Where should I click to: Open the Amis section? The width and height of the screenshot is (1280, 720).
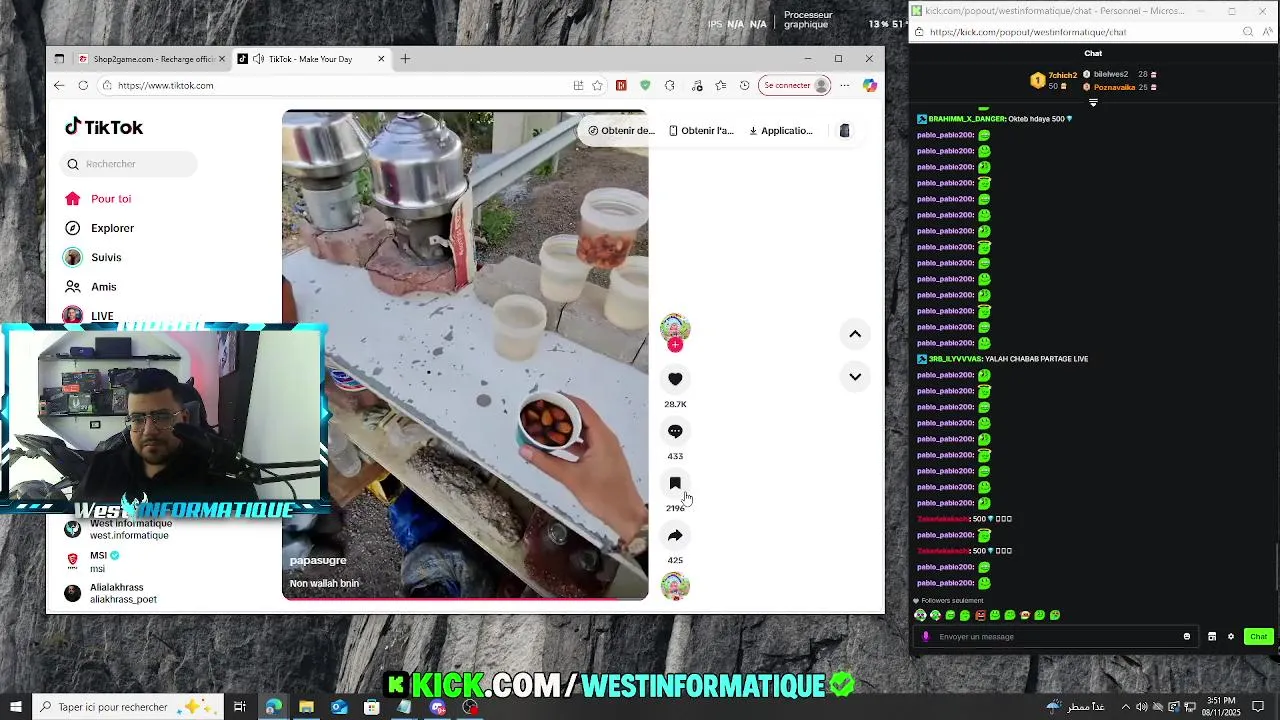click(x=103, y=287)
